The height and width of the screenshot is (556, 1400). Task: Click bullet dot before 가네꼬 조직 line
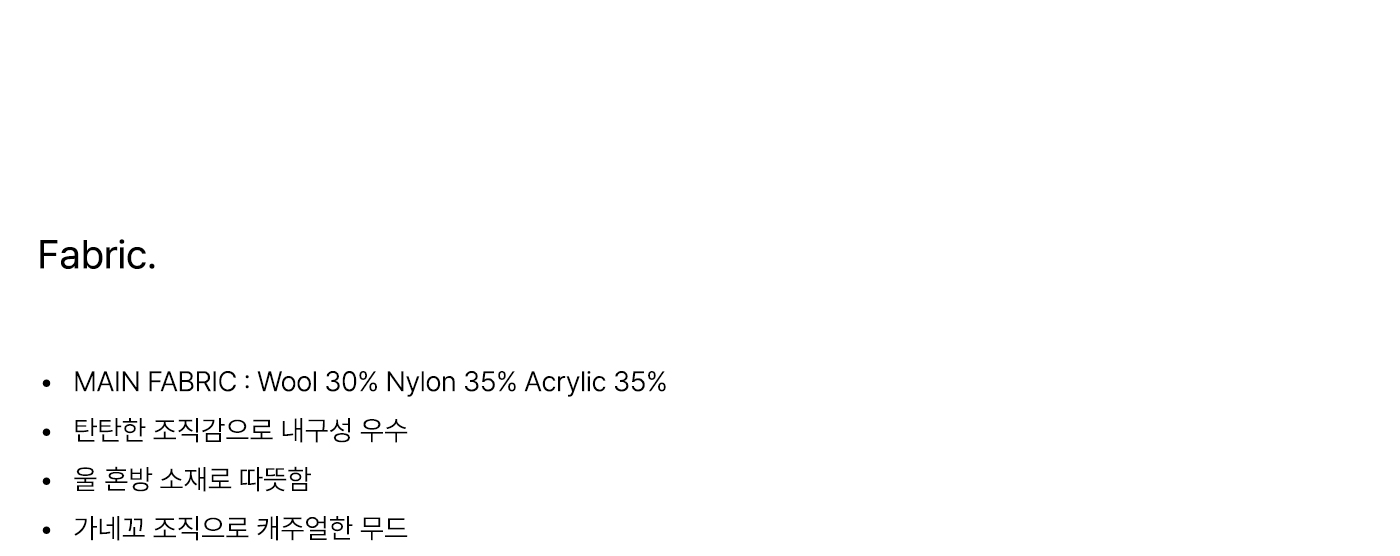[46, 529]
